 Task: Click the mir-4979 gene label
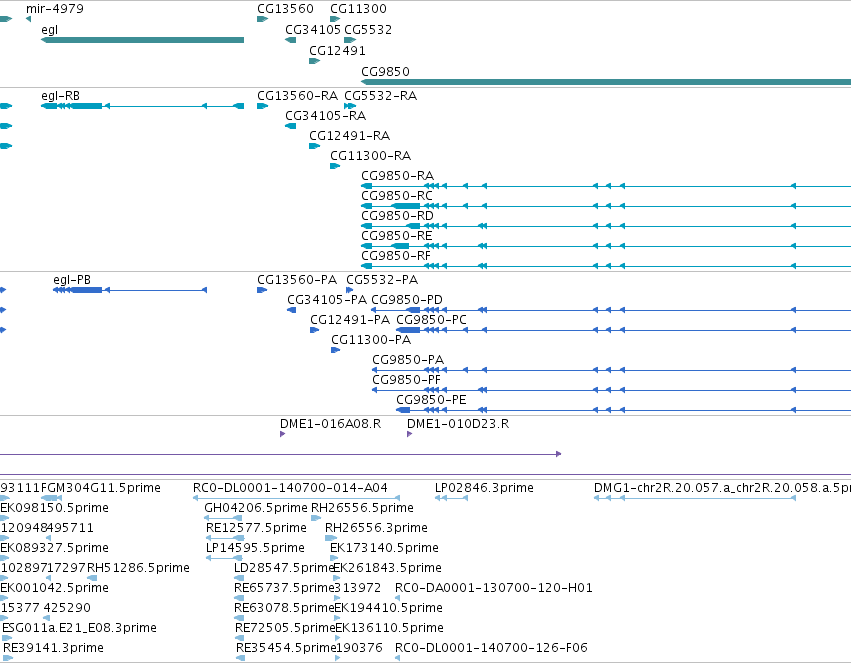coord(55,9)
